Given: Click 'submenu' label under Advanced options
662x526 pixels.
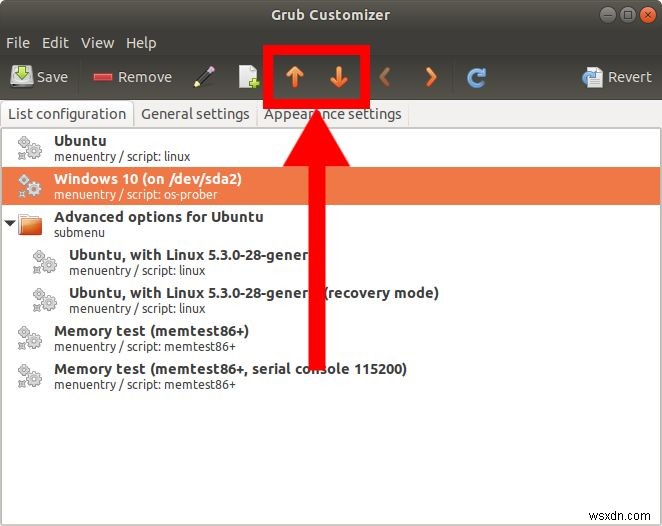Looking at the screenshot, I should 79,233.
